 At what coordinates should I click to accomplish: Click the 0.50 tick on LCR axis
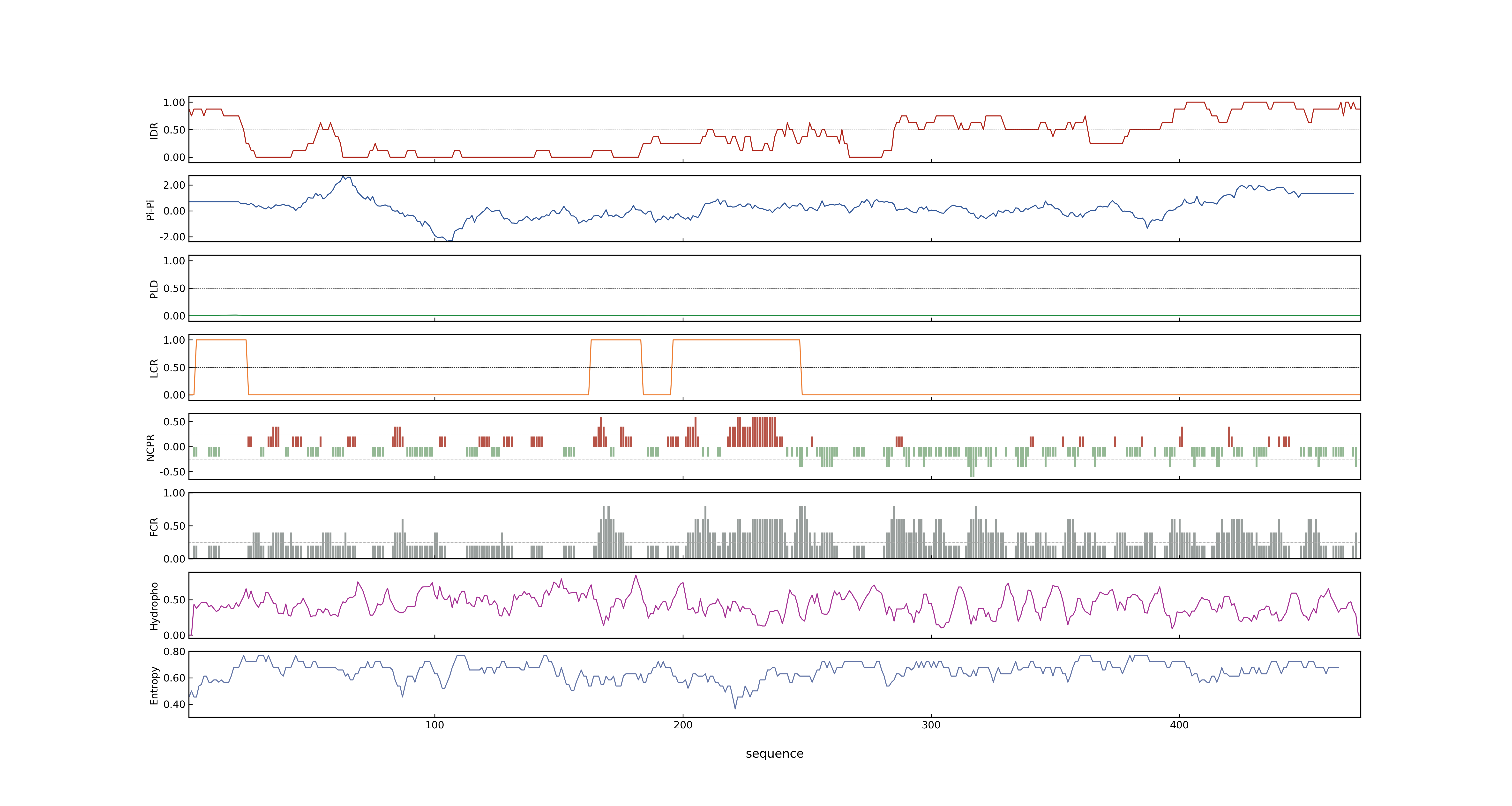point(174,368)
